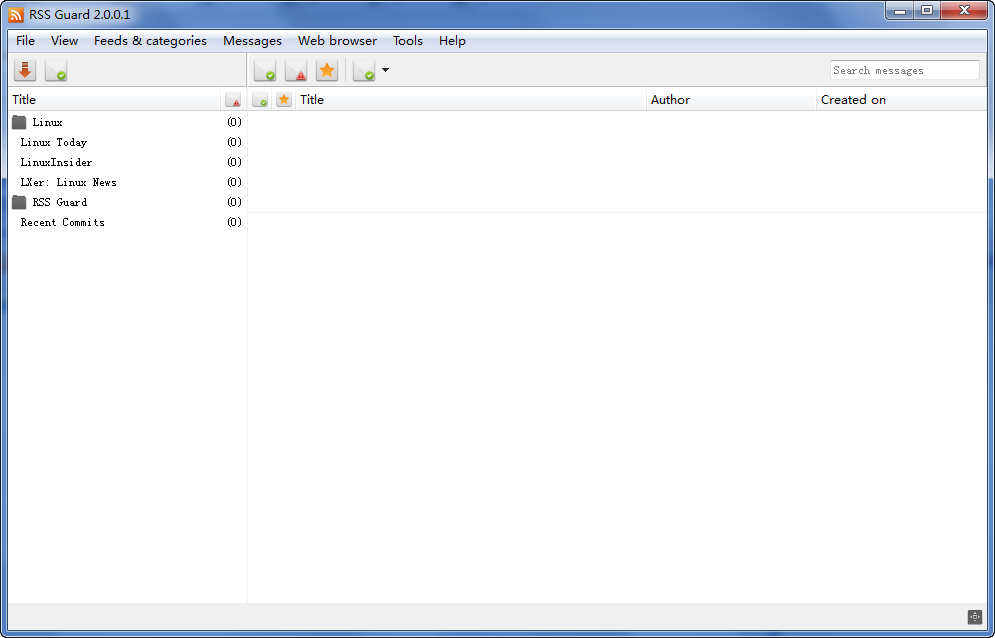Sort messages by the read-status envelope column
This screenshot has height=638, width=995.
(x=260, y=100)
